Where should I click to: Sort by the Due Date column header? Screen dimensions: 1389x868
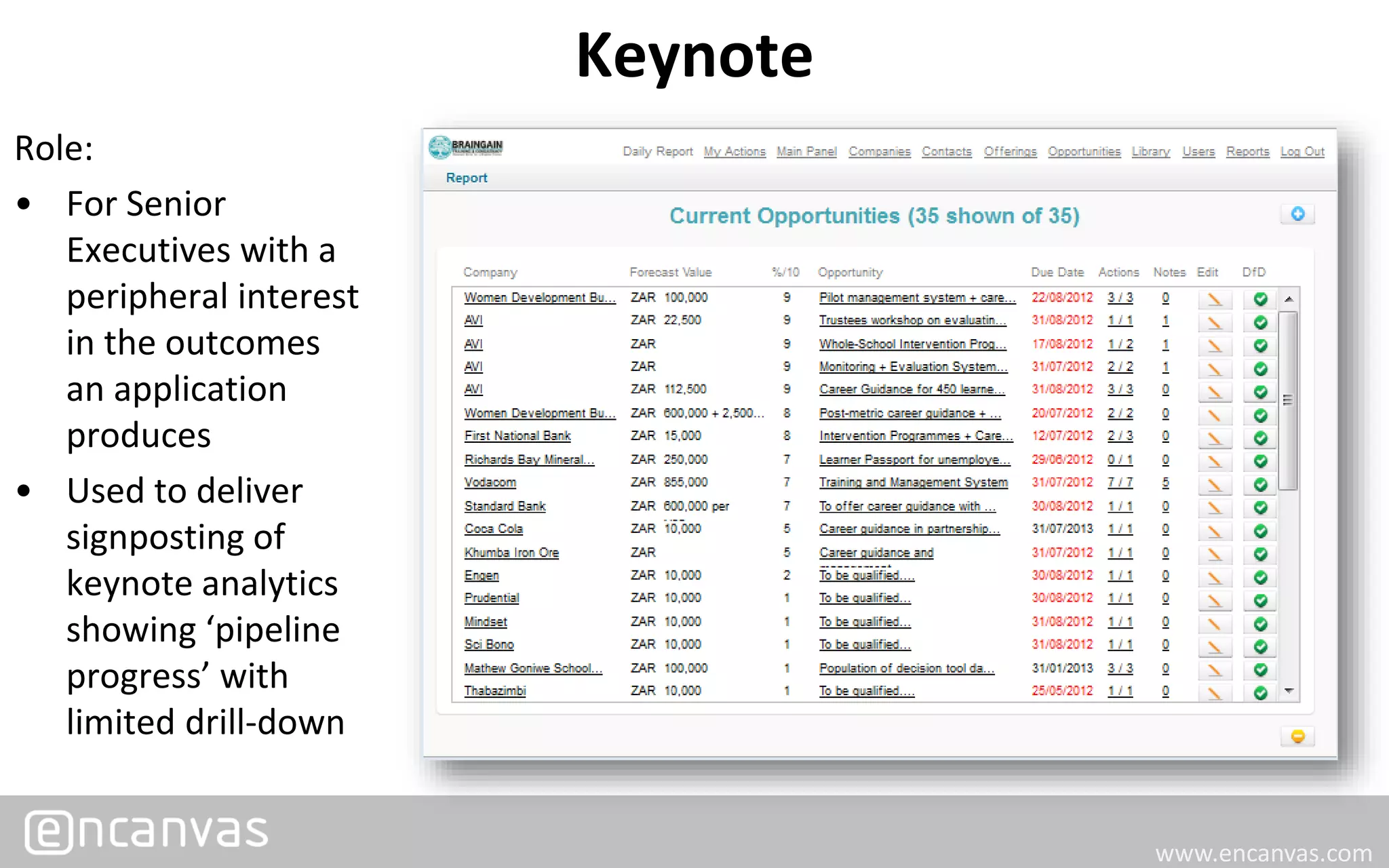[x=1057, y=272]
